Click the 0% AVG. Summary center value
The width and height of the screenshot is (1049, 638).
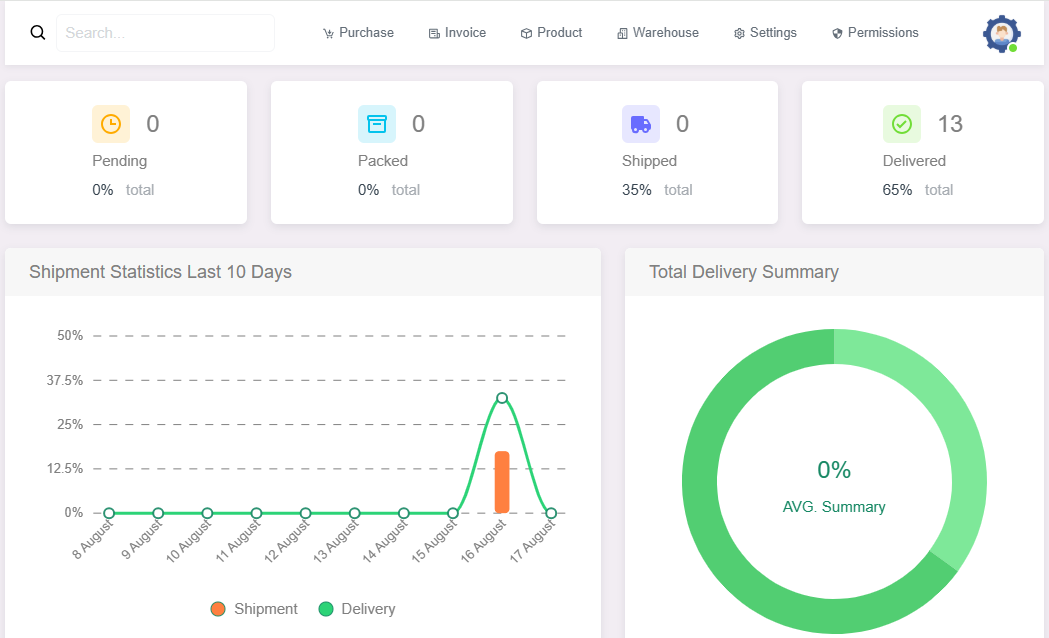(834, 469)
